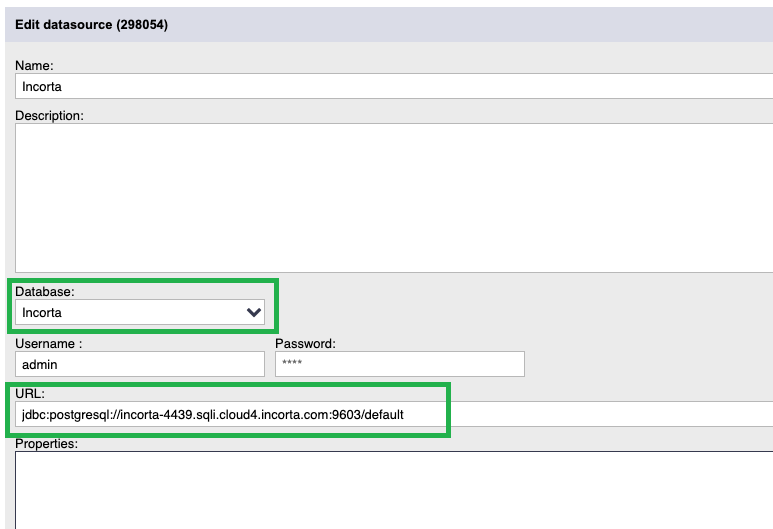Click the chevron arrow on Database dropdown
Viewport: 773px width, 529px height.
[253, 312]
